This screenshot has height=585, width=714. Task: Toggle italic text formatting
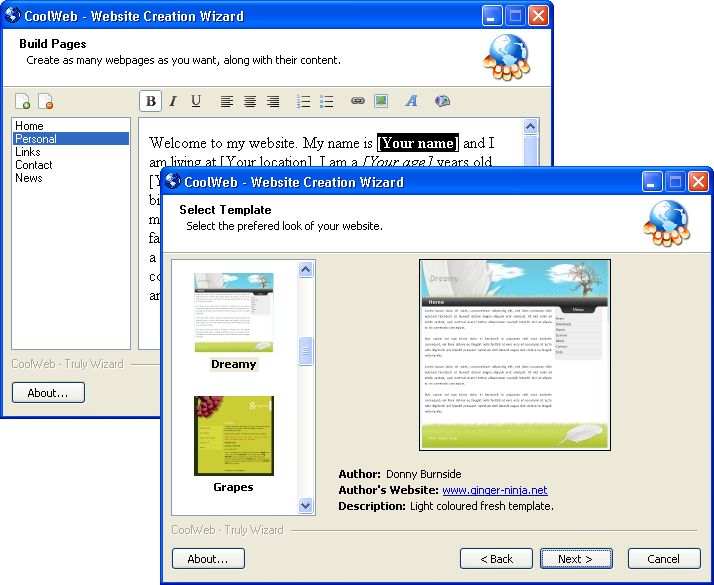pos(173,101)
